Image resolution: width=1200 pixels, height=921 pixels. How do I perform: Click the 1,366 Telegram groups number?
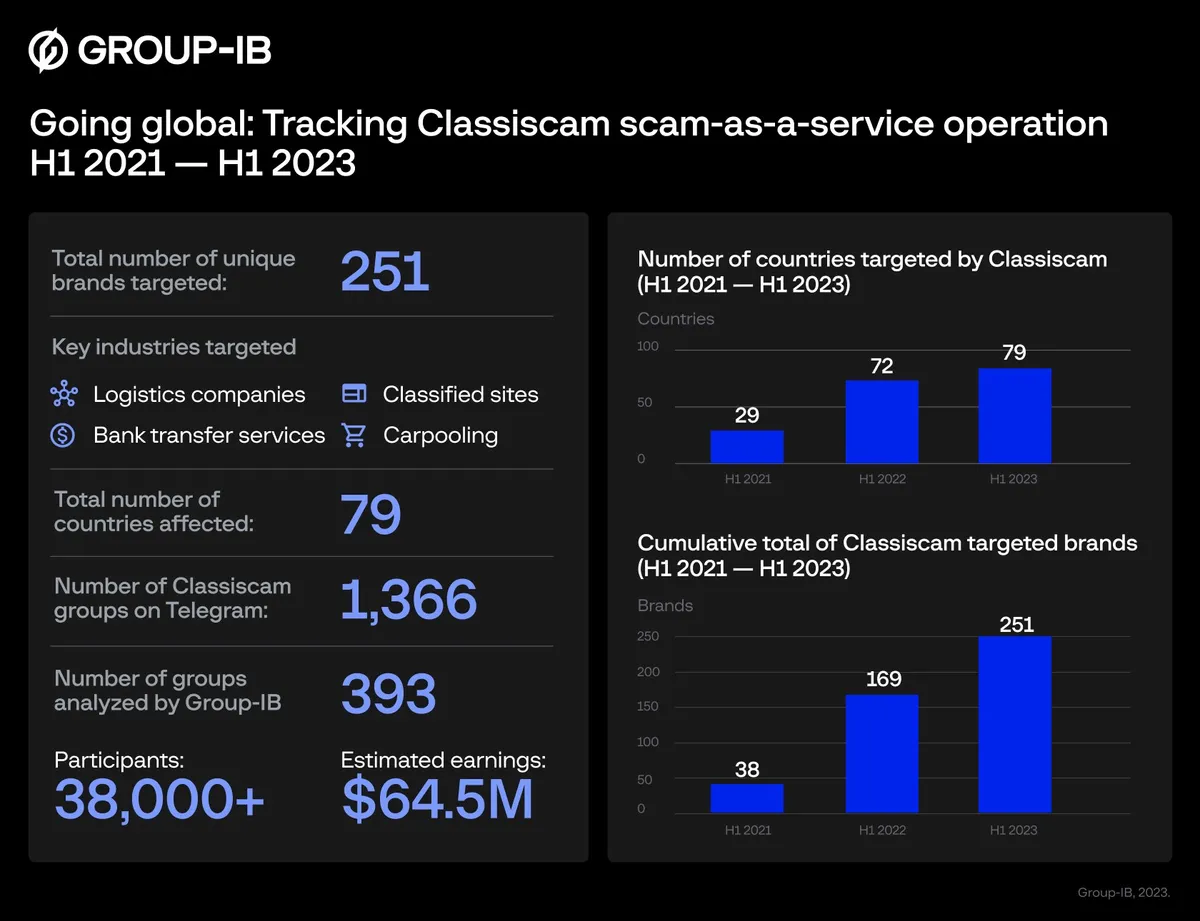[408, 599]
